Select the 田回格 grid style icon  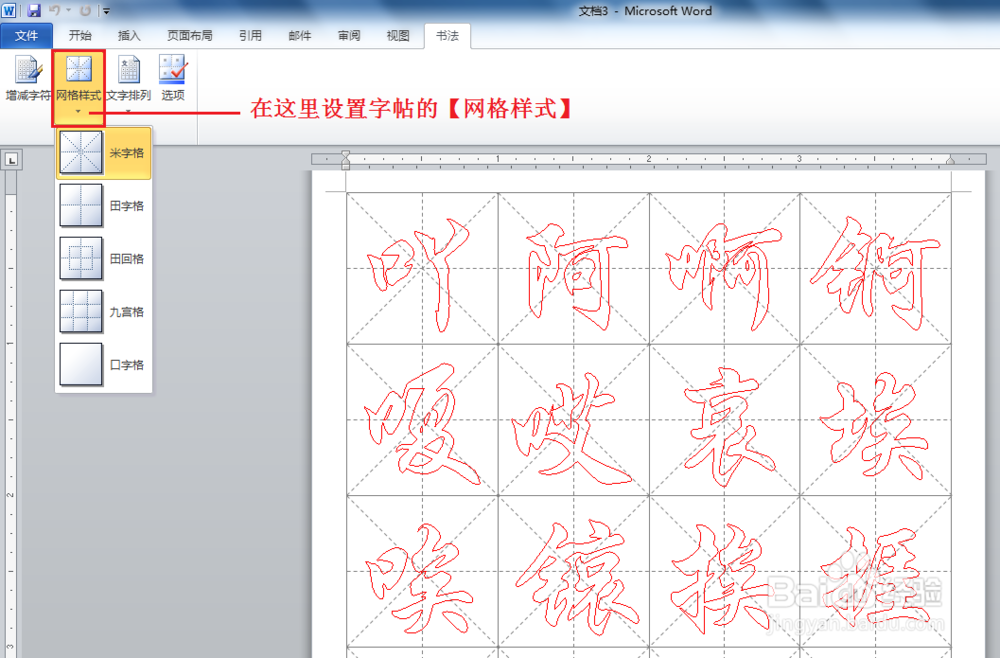coord(81,258)
